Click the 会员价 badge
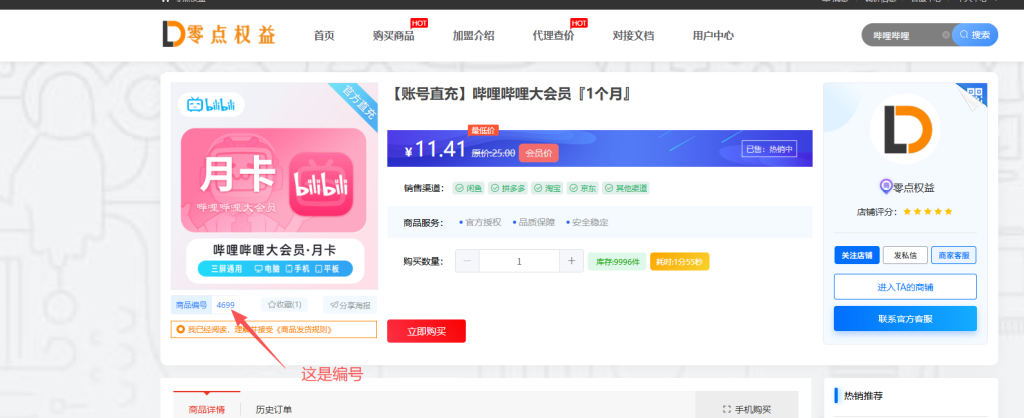Screen dimensions: 1024x418 [539, 153]
